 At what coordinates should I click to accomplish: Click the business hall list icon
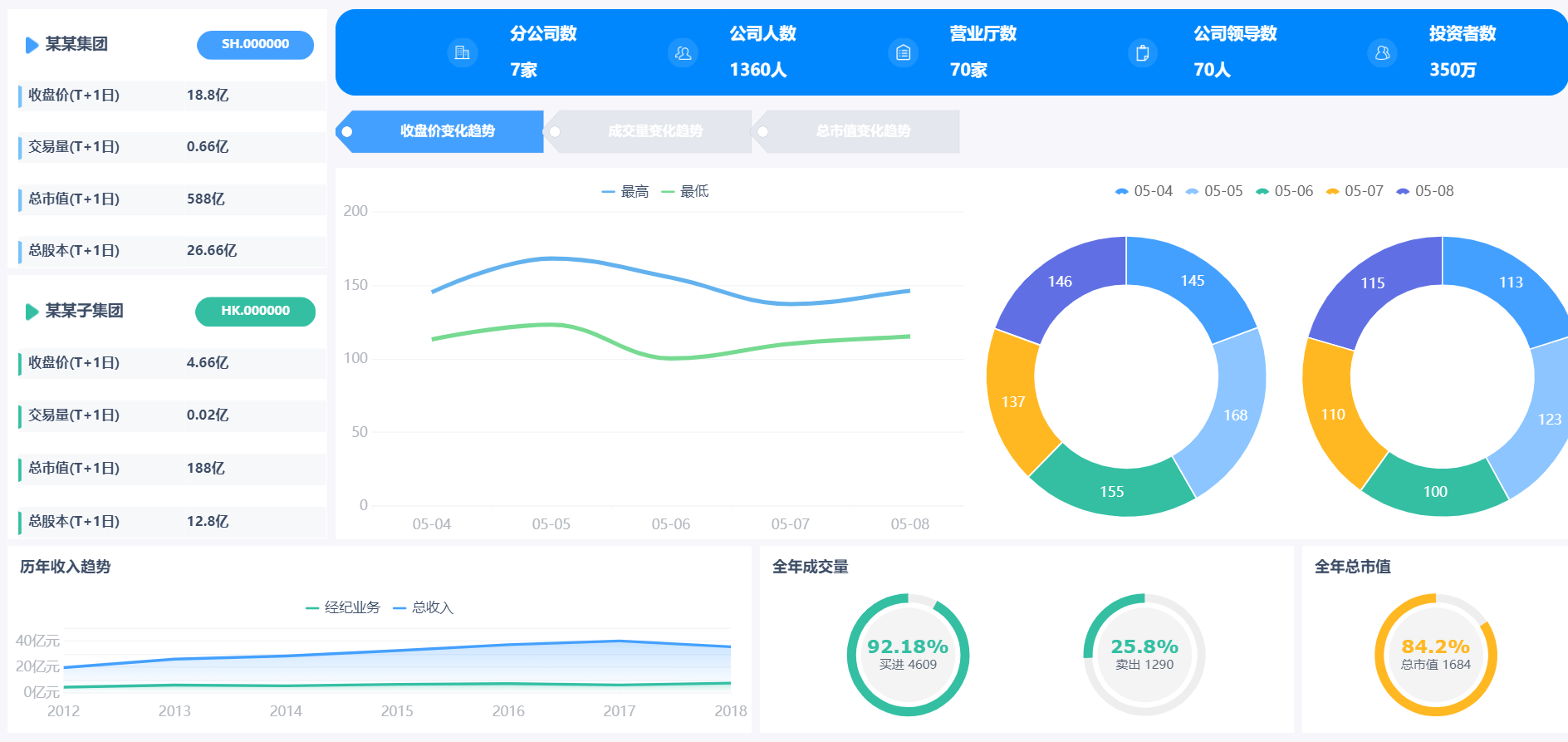tap(903, 53)
